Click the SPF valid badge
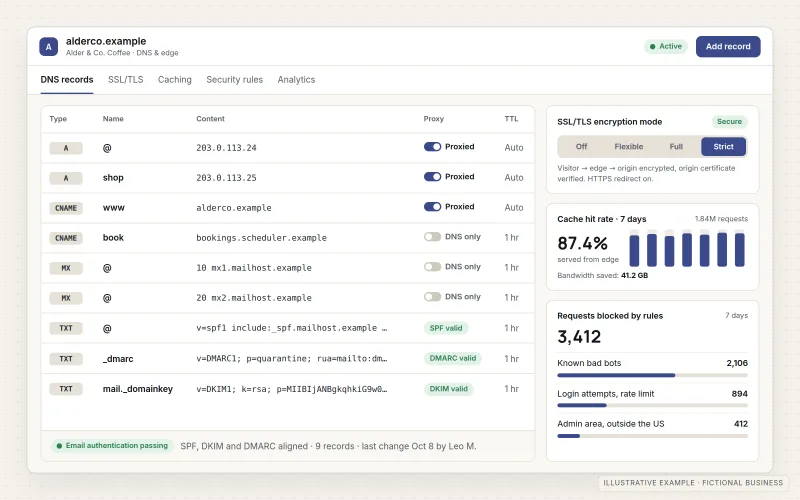This screenshot has width=800, height=500. point(445,328)
